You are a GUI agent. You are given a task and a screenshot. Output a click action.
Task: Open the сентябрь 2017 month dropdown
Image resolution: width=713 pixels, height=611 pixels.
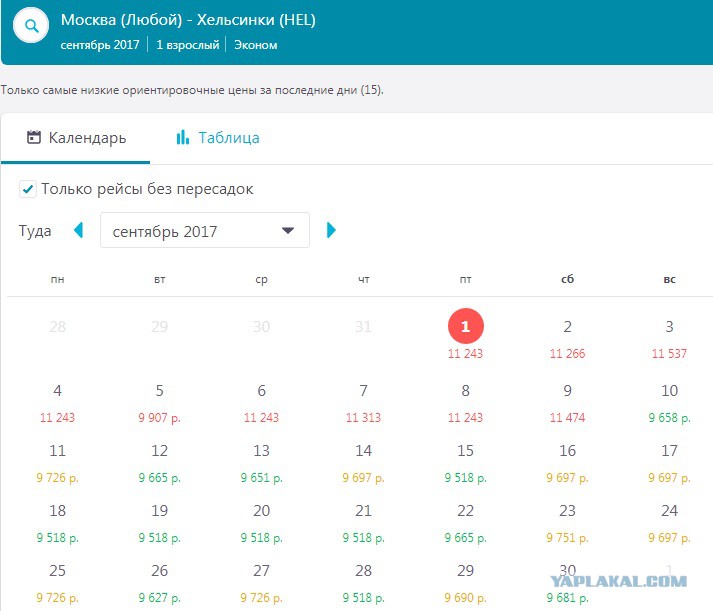(x=205, y=230)
